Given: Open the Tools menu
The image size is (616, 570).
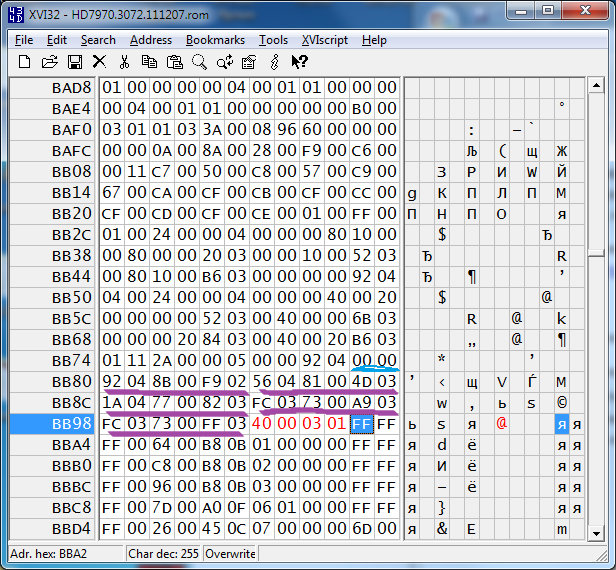Looking at the screenshot, I should [x=273, y=40].
